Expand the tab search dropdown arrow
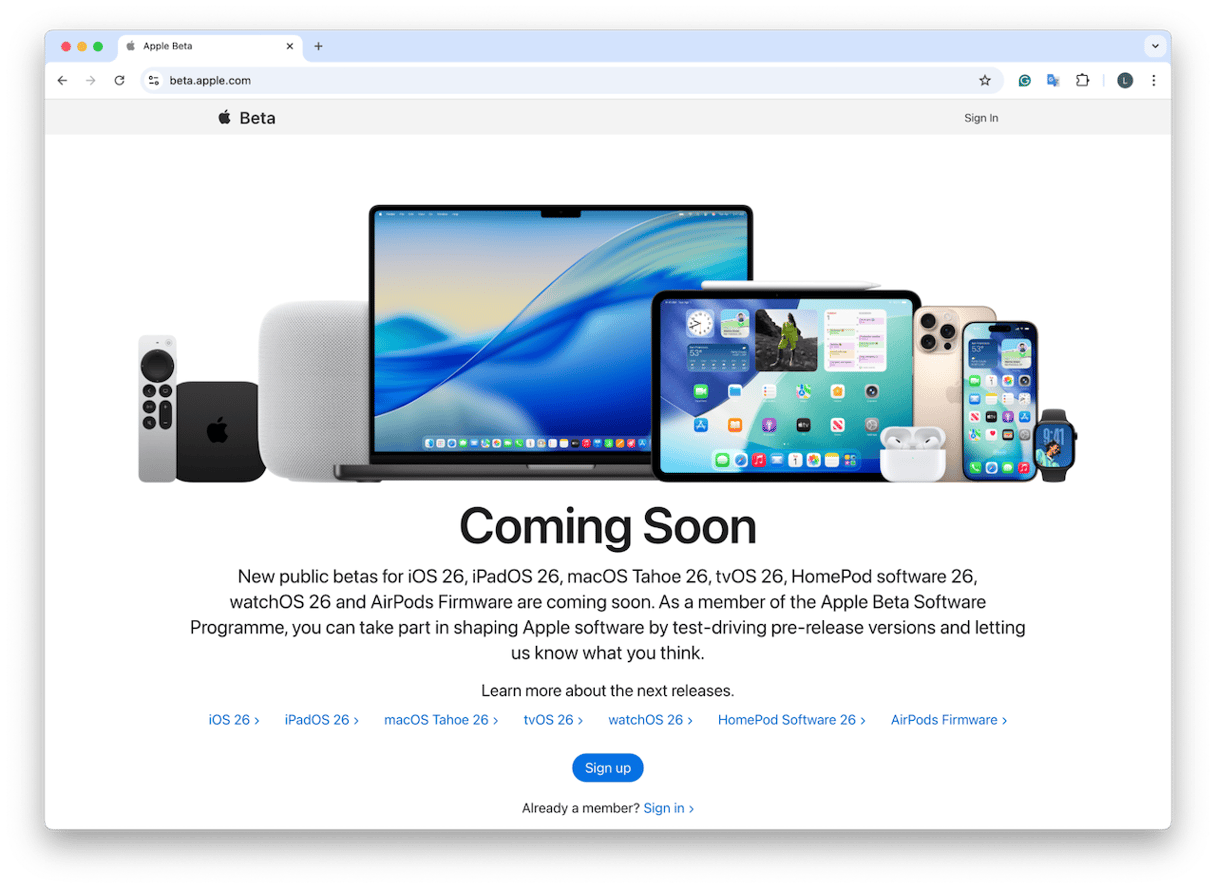 pyautogui.click(x=1155, y=46)
